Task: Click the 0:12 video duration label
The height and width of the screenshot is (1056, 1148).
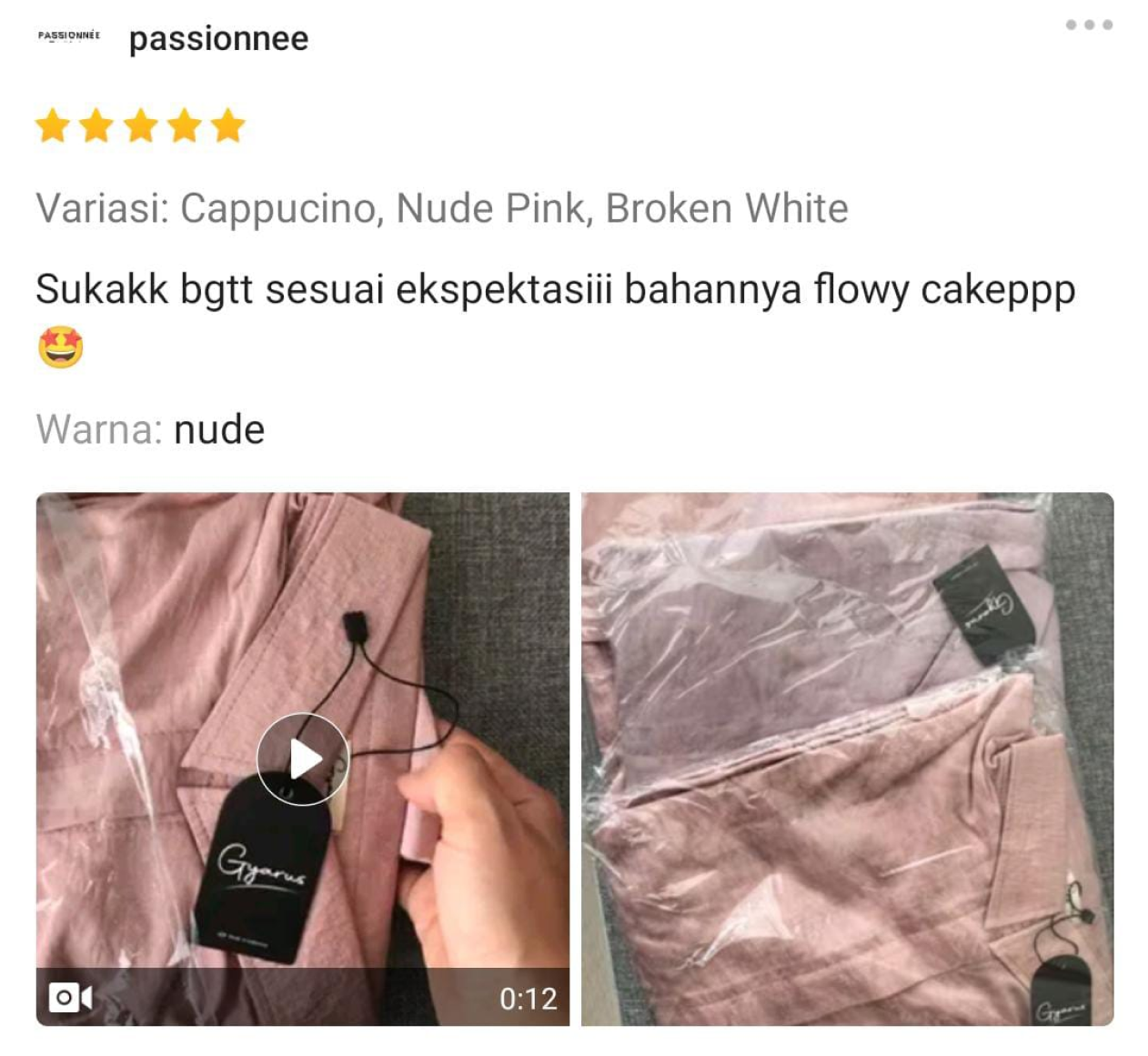Action: pyautogui.click(x=528, y=999)
